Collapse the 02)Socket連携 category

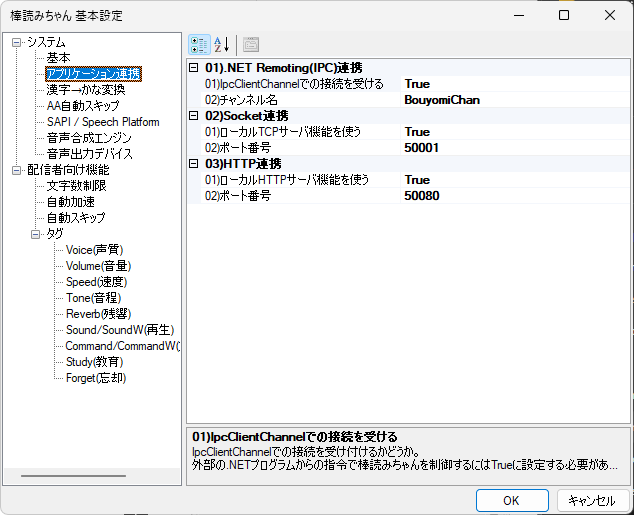194,116
